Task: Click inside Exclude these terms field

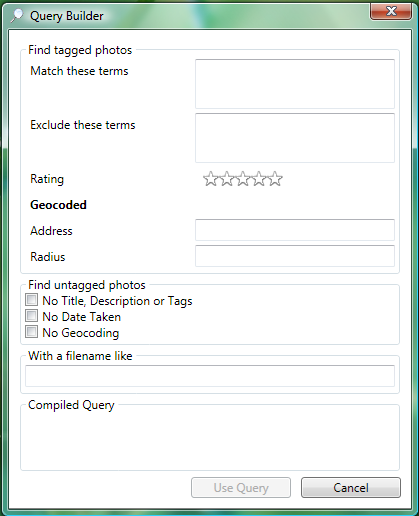Action: click(295, 138)
